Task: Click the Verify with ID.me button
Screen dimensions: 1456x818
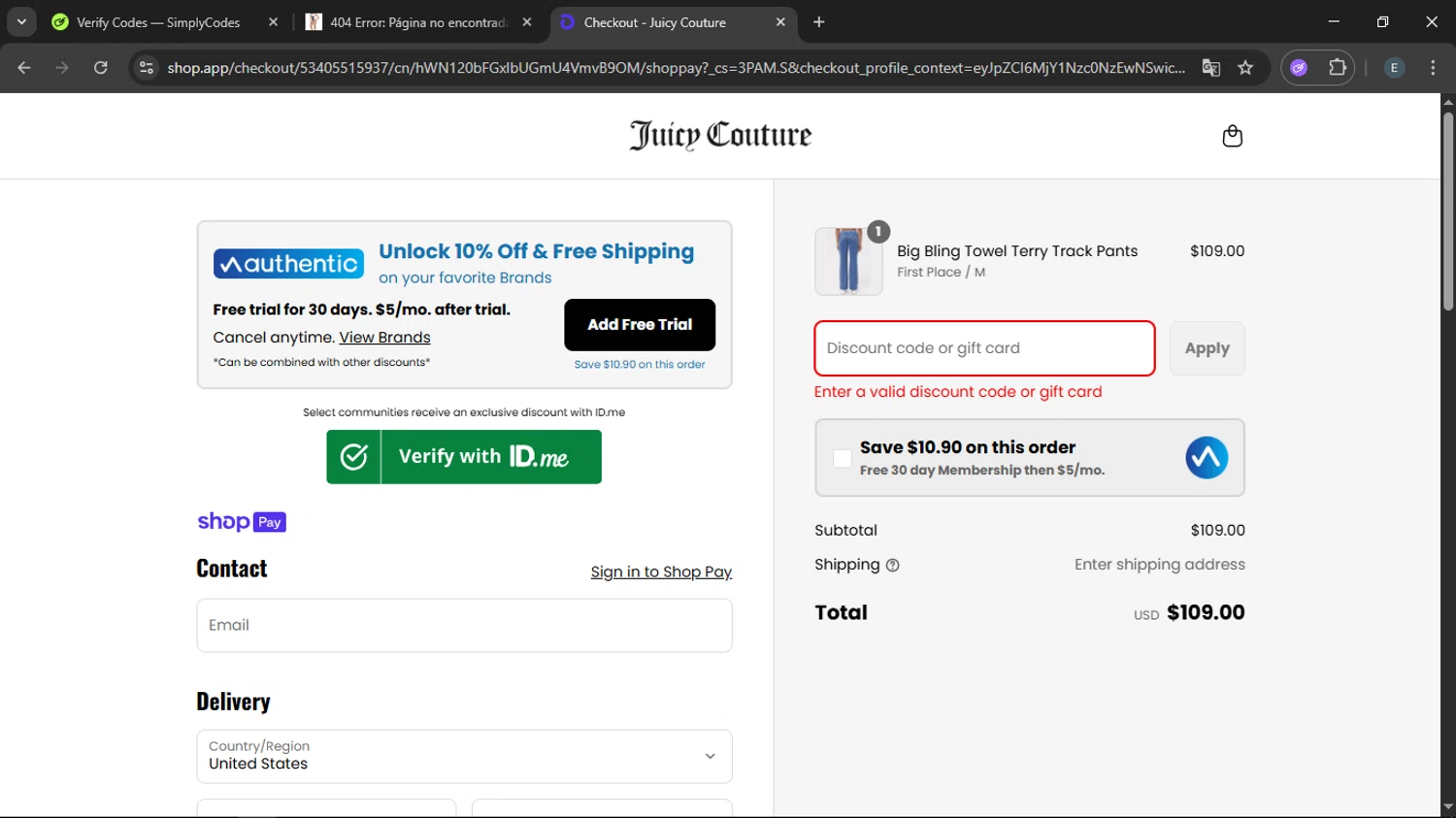Action: pyautogui.click(x=464, y=457)
